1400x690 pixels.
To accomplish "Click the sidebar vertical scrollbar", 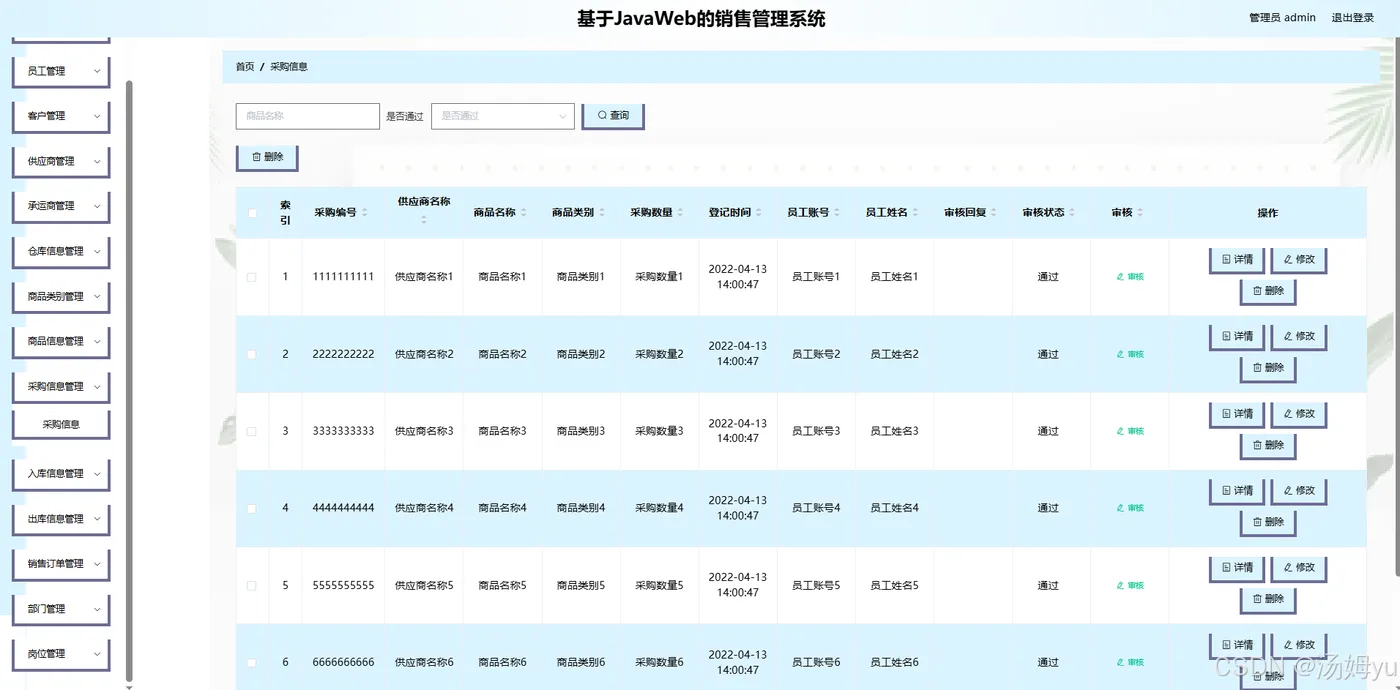I will [129, 380].
